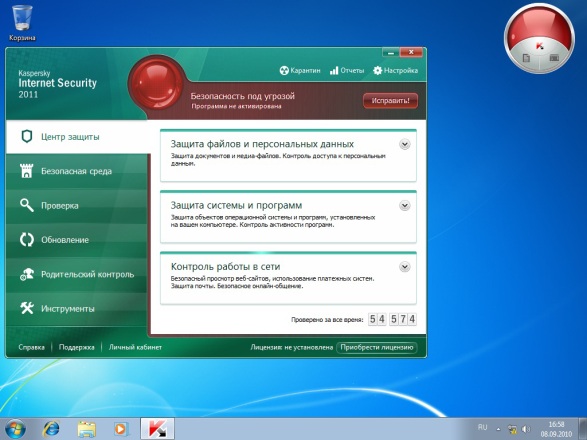Click the Отчеты text link

352,70
